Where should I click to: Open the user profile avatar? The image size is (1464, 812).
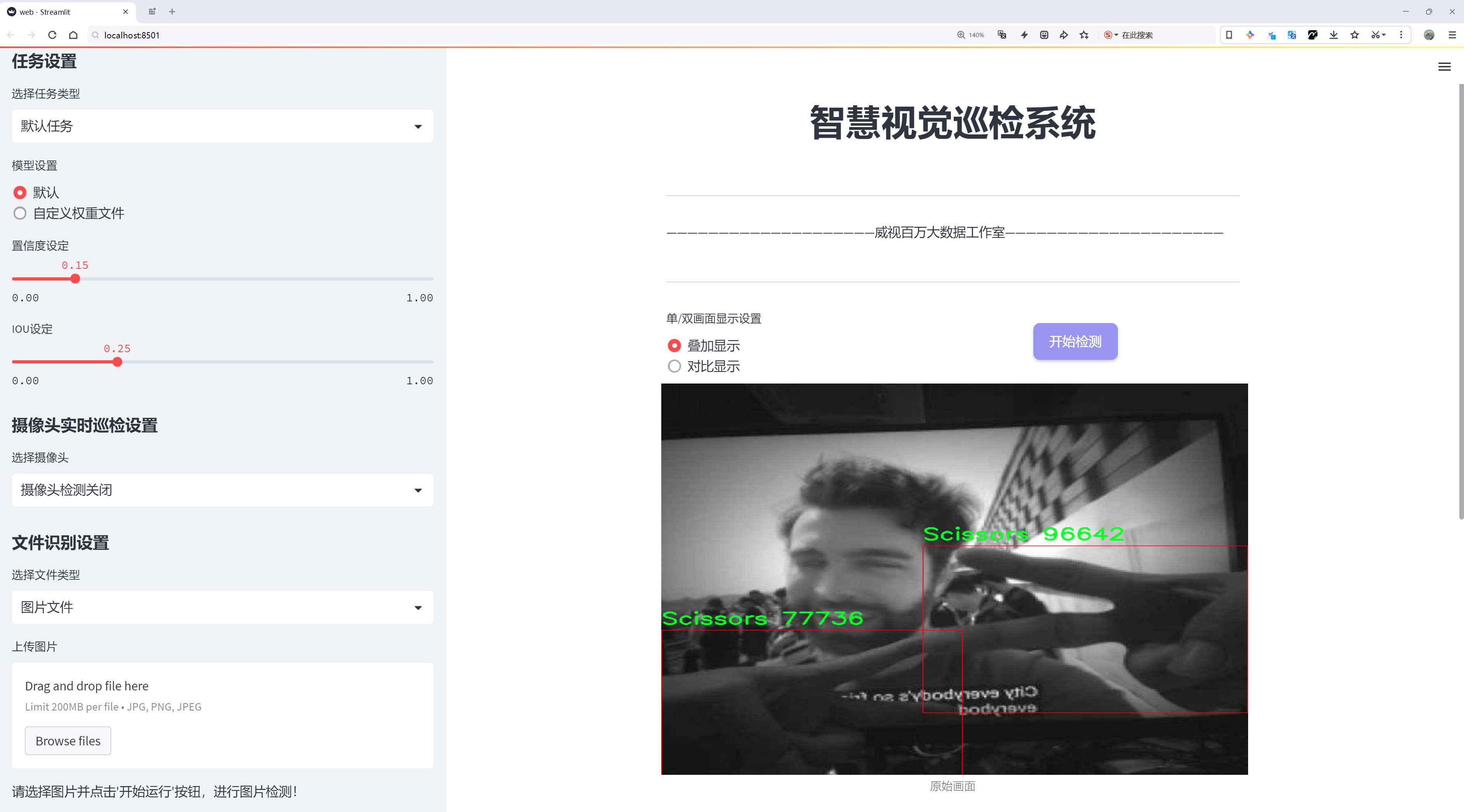coord(1430,35)
